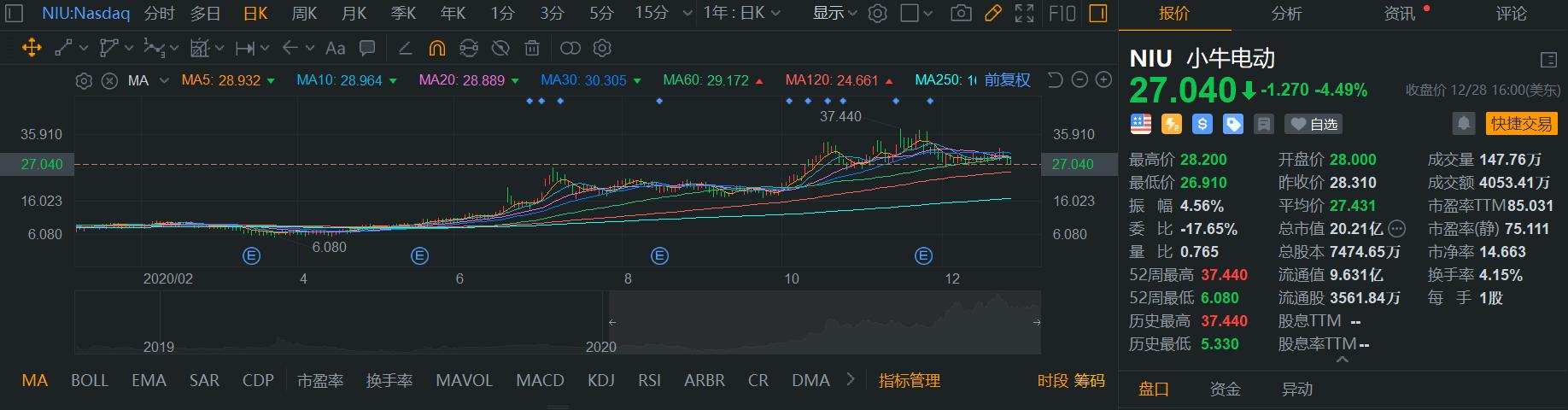Zoom in chart with plus icon

pyautogui.click(x=1103, y=79)
